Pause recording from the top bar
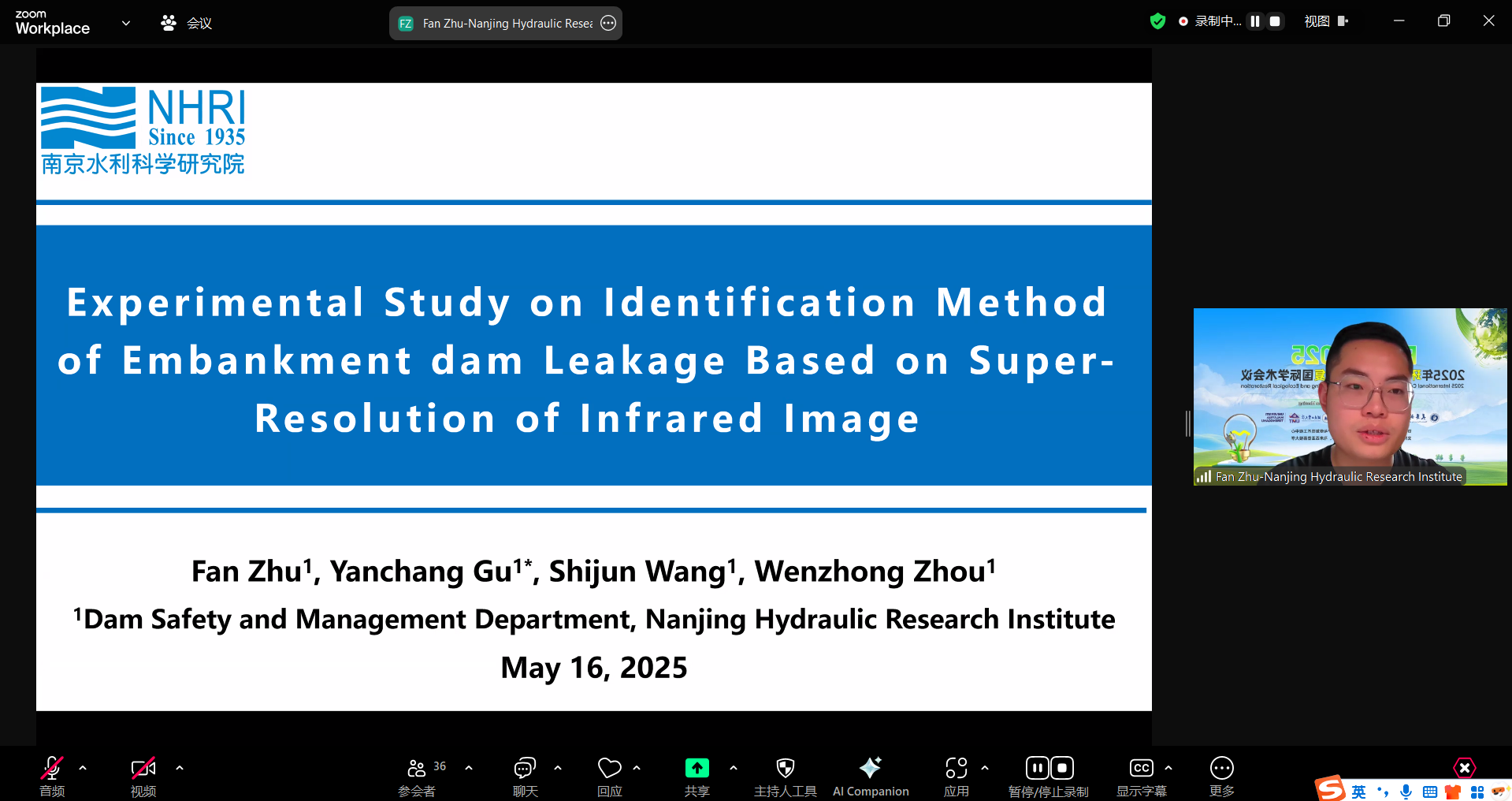1512x801 pixels. pyautogui.click(x=1255, y=21)
